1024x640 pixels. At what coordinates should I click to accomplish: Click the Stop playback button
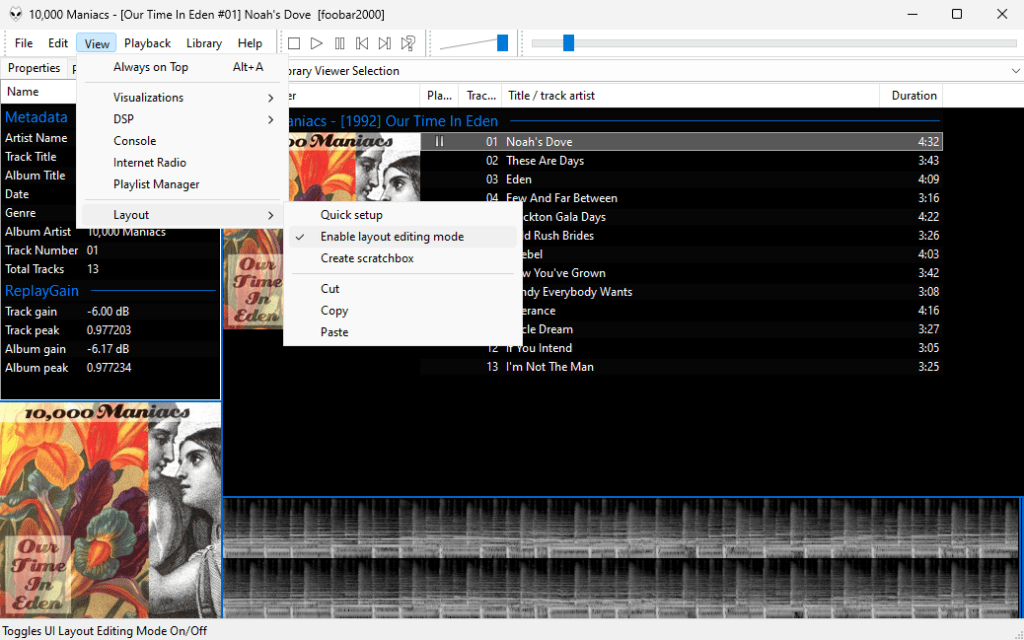coord(294,43)
